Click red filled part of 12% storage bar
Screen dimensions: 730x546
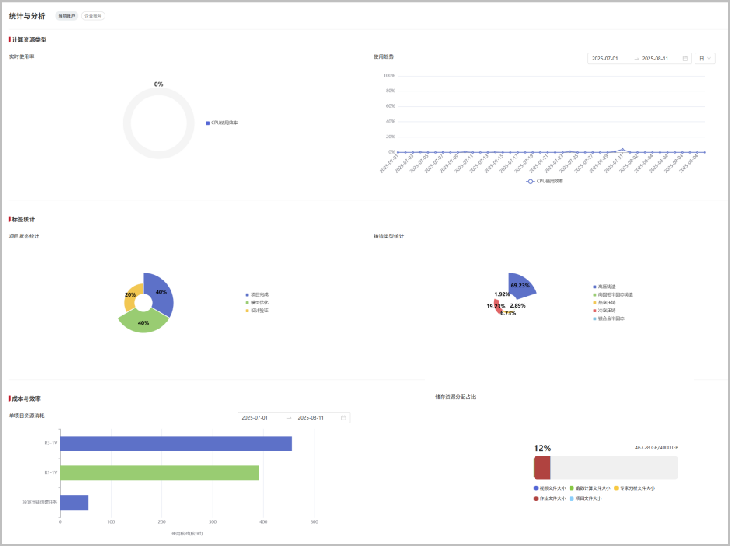click(x=542, y=467)
